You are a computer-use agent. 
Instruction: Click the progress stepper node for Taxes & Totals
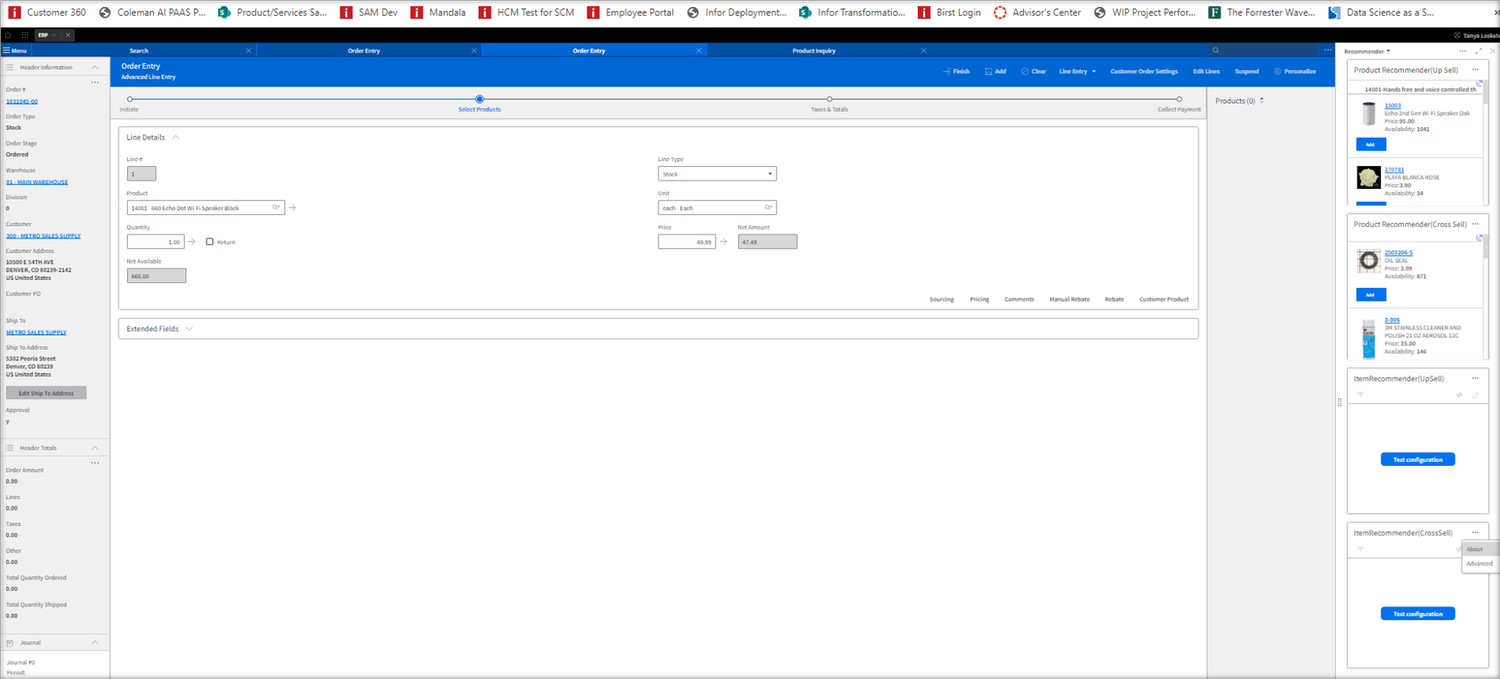point(828,99)
